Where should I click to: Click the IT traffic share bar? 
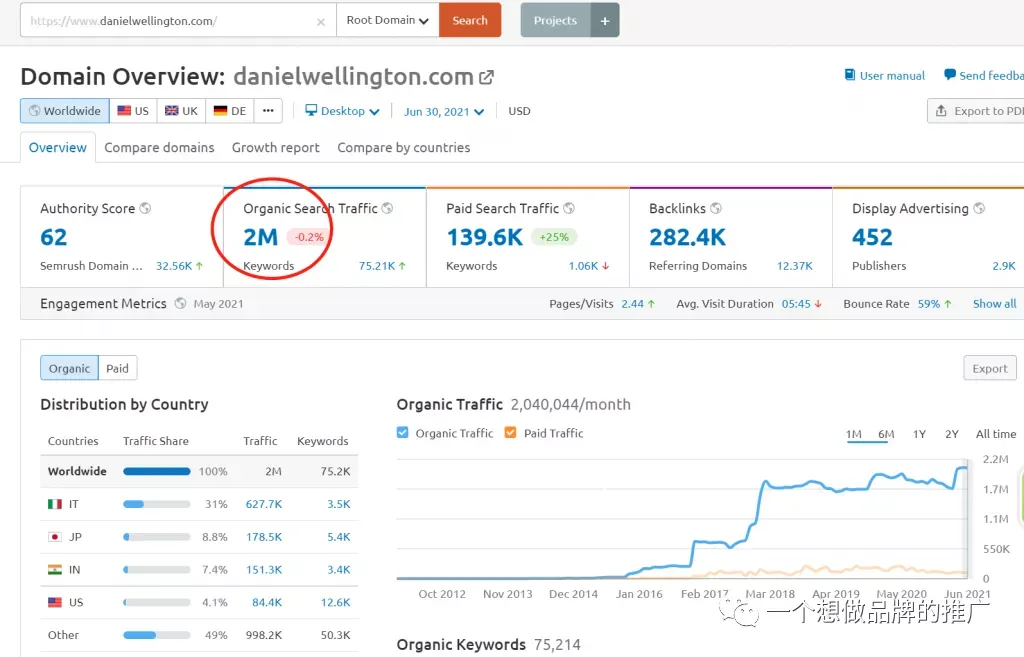tap(157, 504)
